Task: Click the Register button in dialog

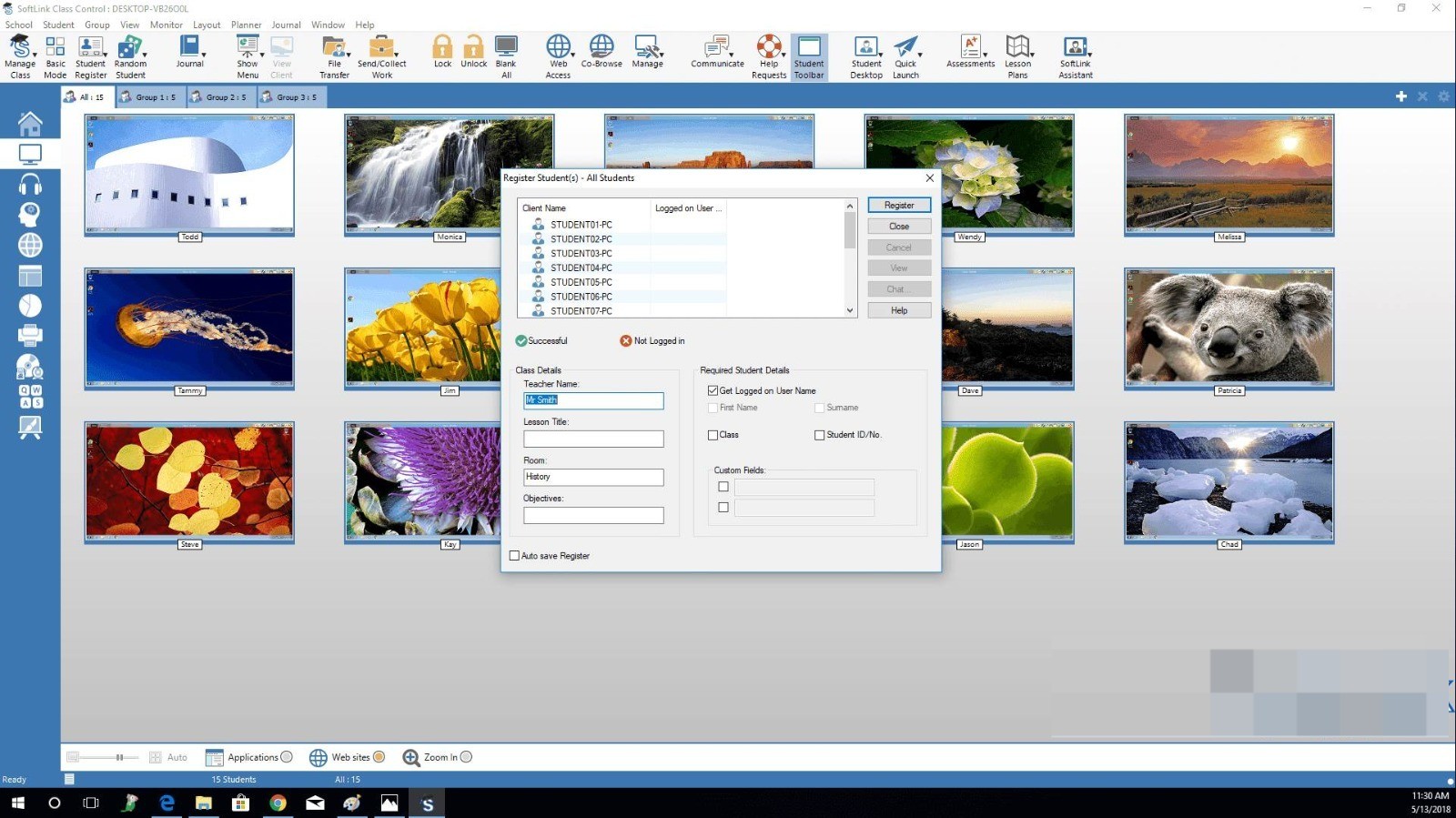Action: tap(899, 205)
